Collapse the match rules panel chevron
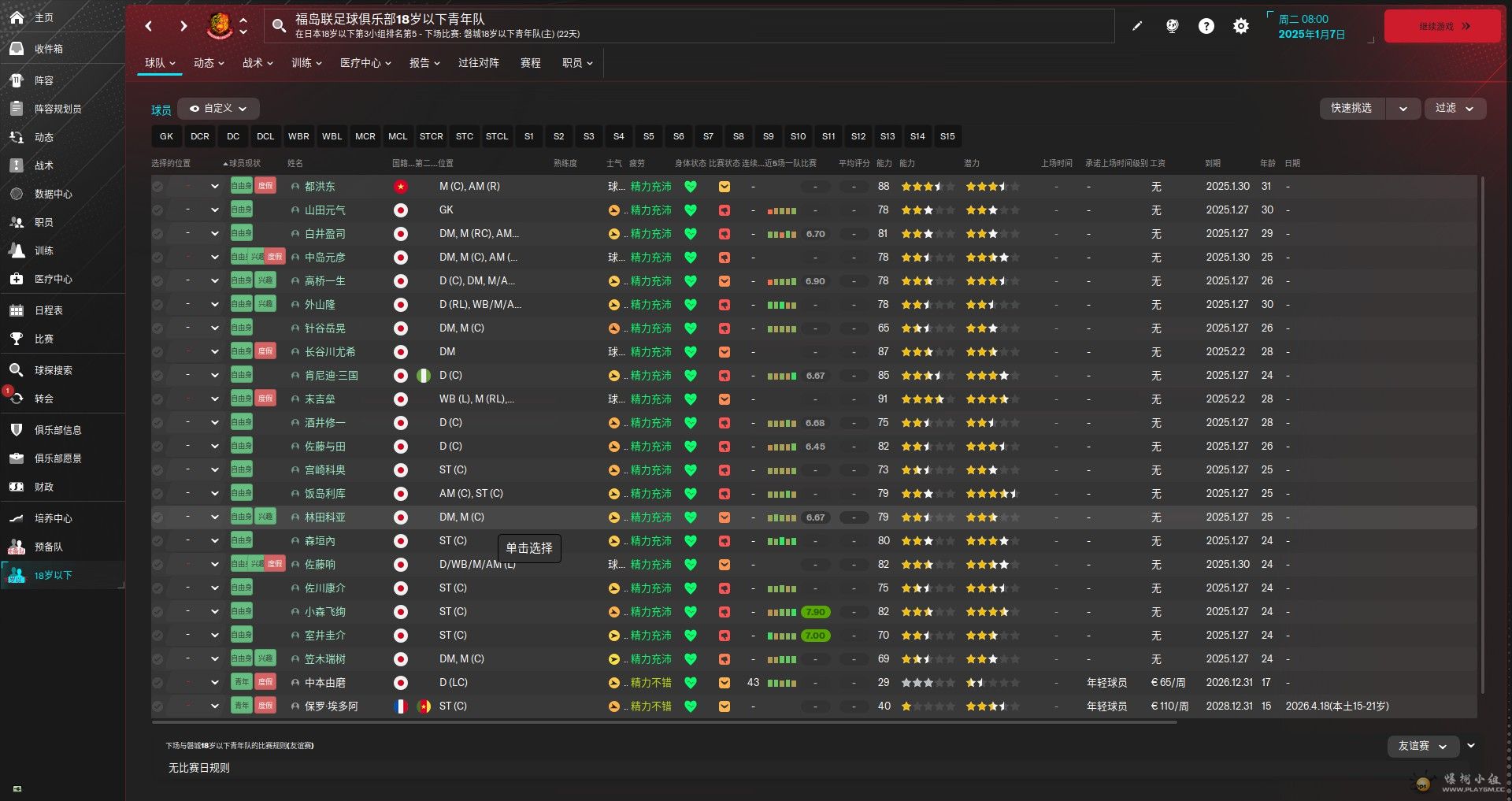 1470,745
